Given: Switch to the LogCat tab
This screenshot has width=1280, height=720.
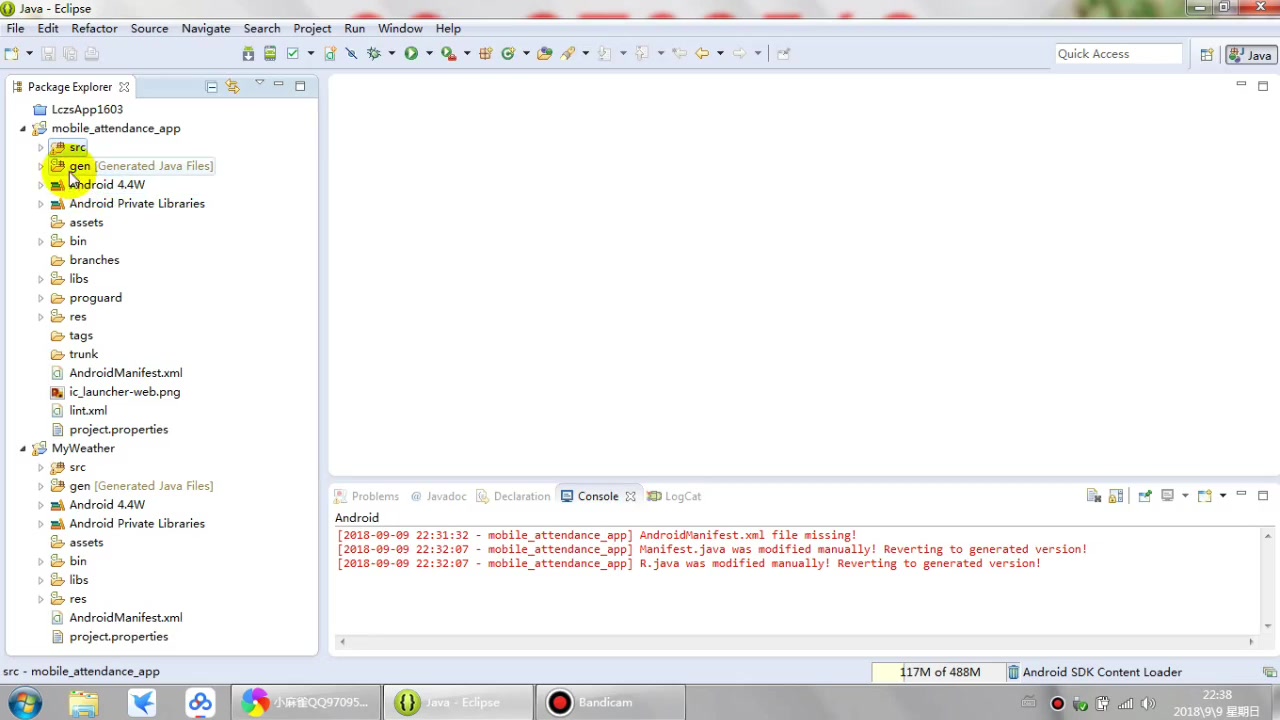Looking at the screenshot, I should click(674, 496).
